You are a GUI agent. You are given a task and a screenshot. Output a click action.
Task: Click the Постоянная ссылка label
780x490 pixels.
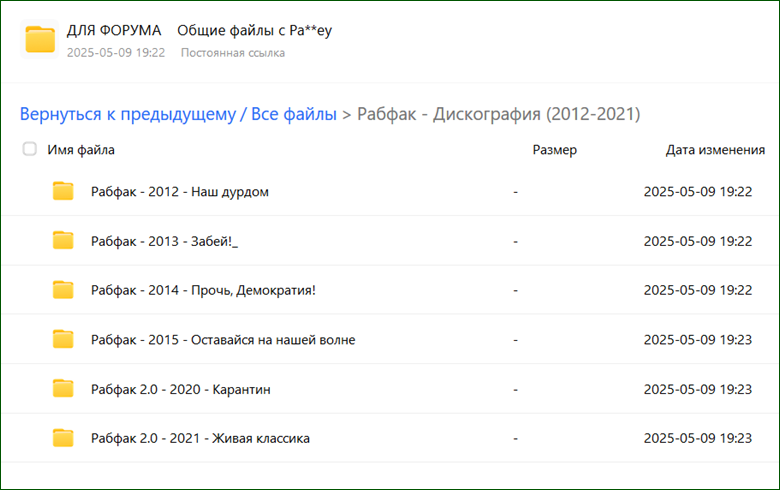click(233, 53)
